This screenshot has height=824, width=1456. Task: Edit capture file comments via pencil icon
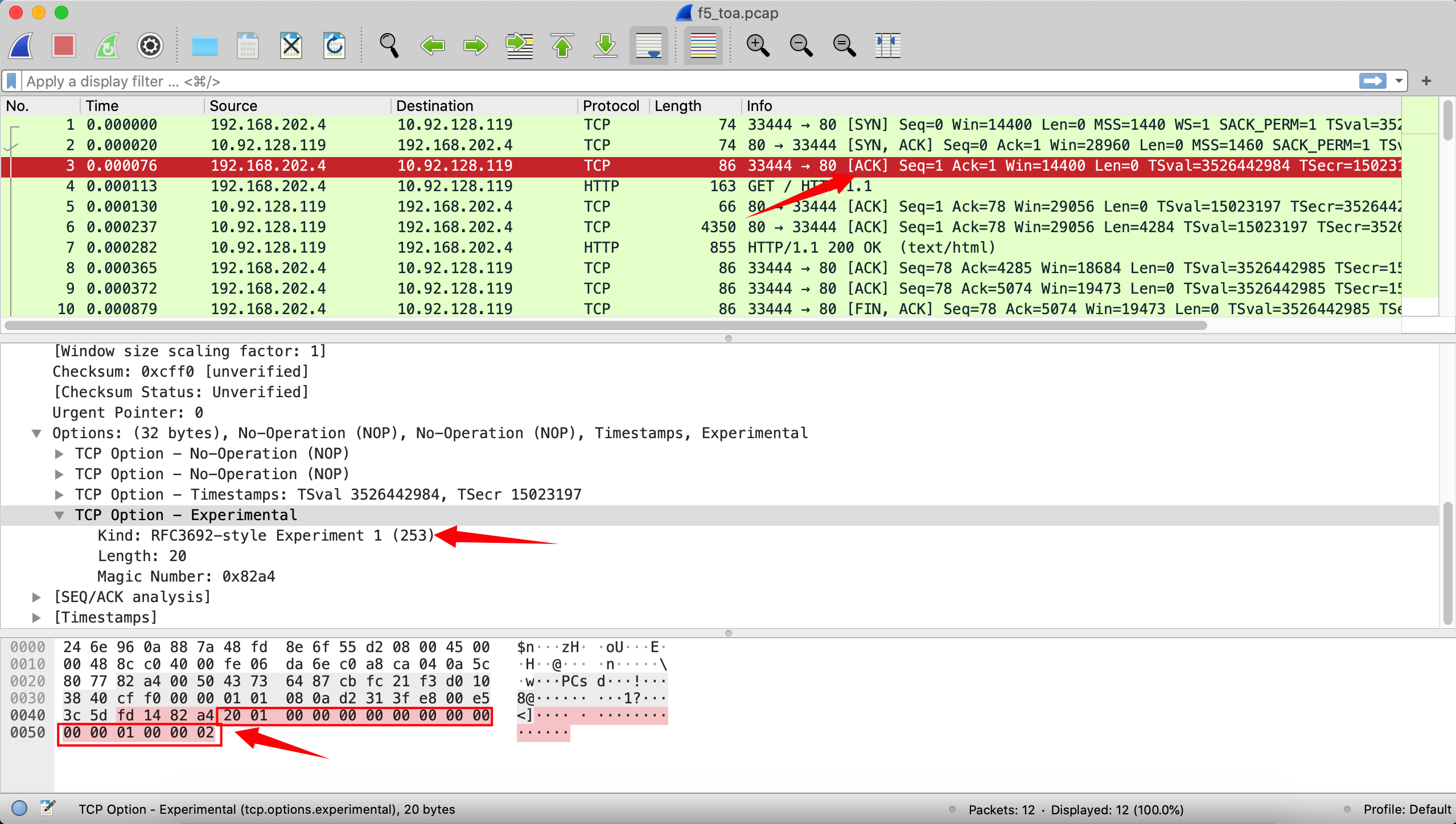click(x=48, y=809)
